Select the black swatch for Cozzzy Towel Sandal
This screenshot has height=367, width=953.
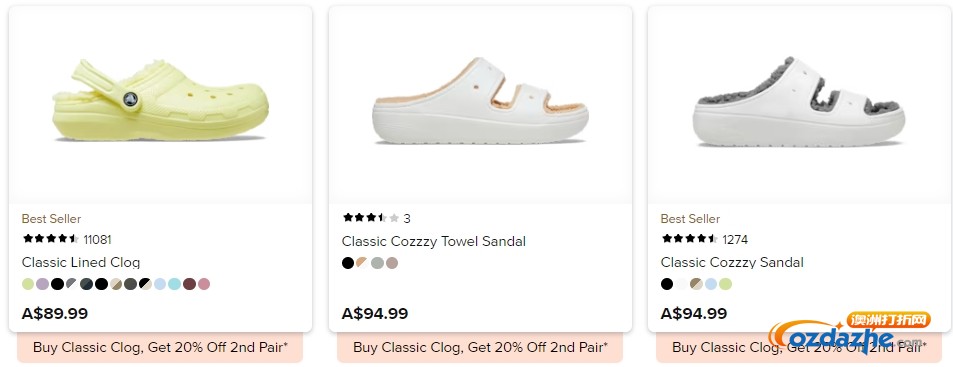pos(348,263)
